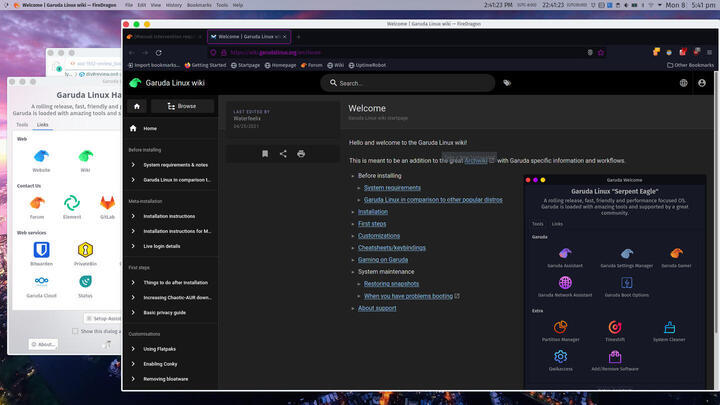Close the Welcome Garuda Linux wiki tab

pyautogui.click(x=285, y=37)
